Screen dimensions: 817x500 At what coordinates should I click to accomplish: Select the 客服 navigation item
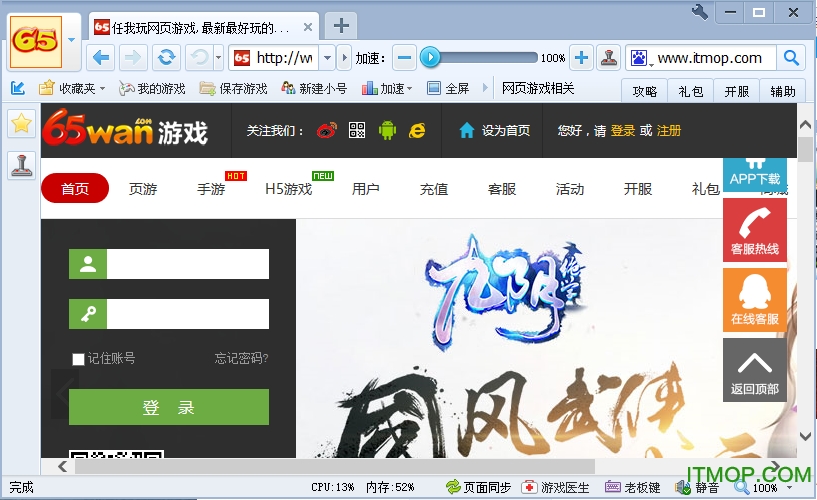point(502,189)
